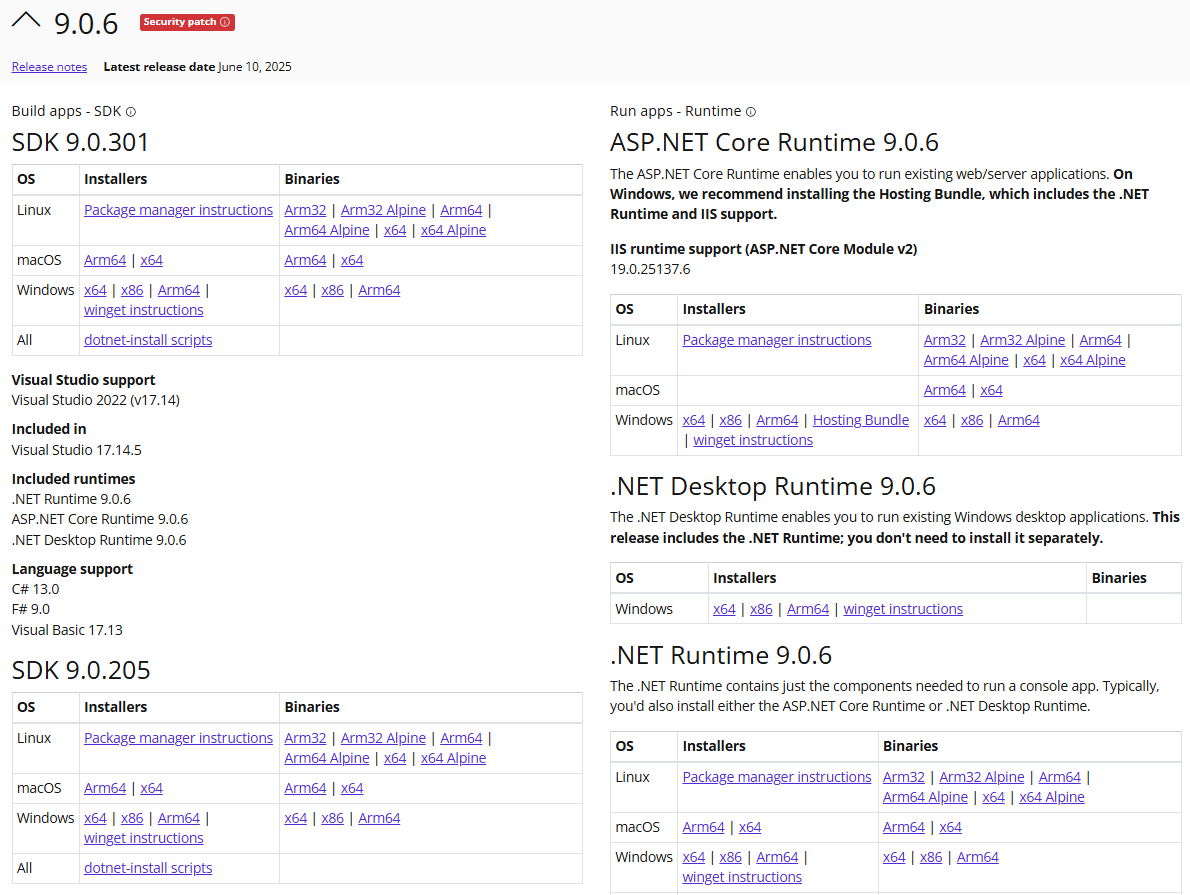Click info icon next to Run apps - Runtime
Screen dimensions: 1190x895
coord(751,112)
